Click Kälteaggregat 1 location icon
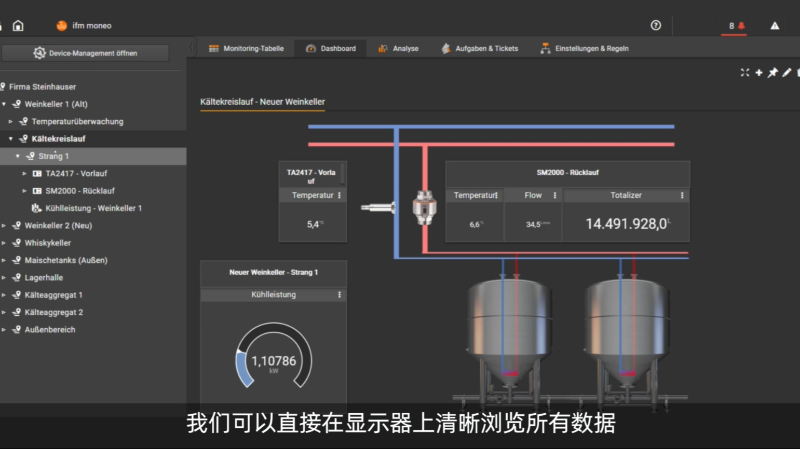800x449 pixels. click(x=16, y=295)
